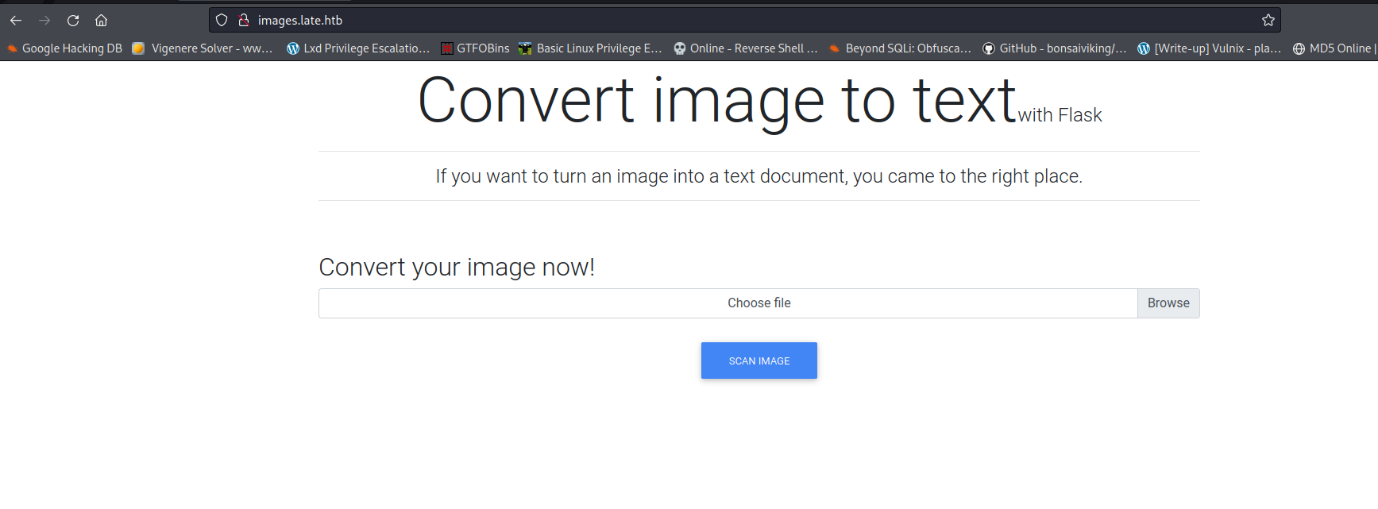Click the insecure connection padlock icon

click(x=242, y=20)
